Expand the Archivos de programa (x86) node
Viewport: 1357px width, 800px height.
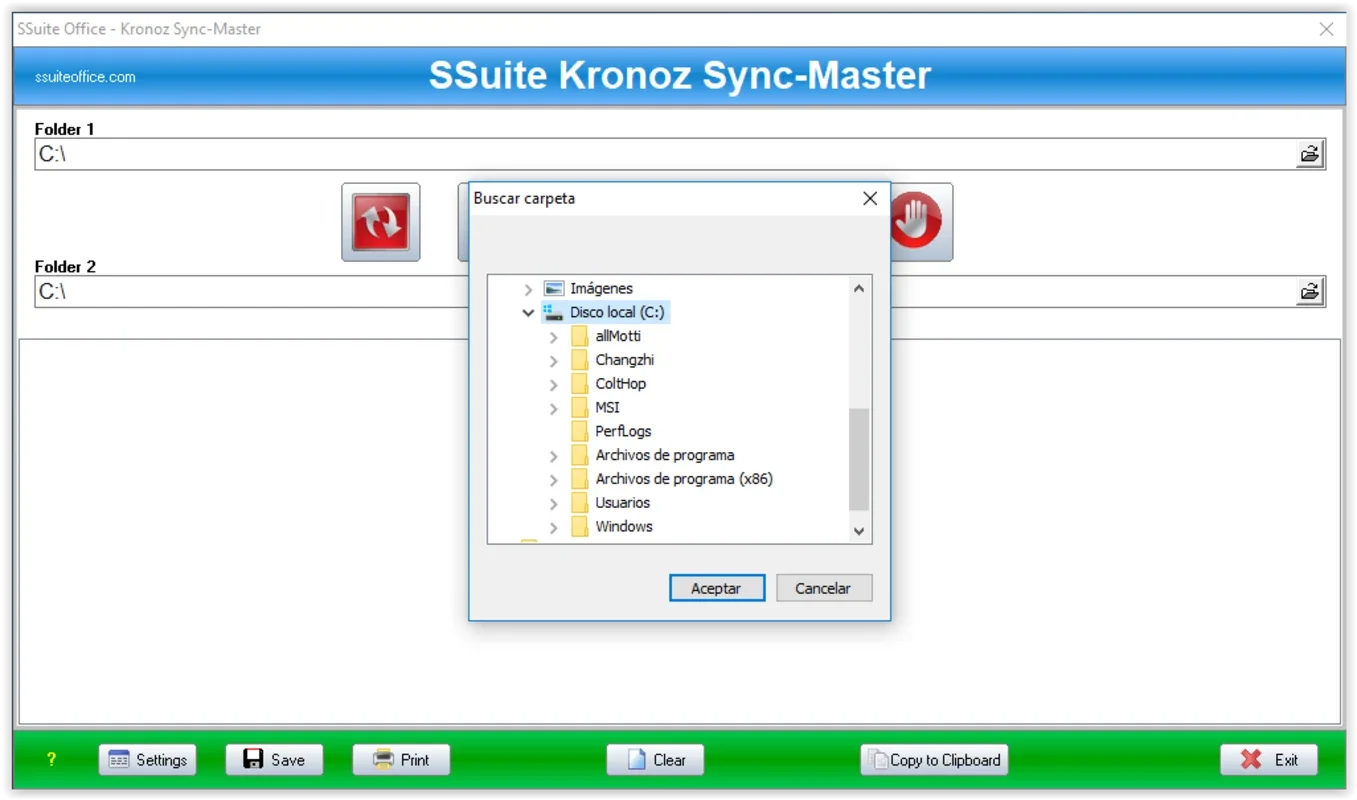point(553,480)
